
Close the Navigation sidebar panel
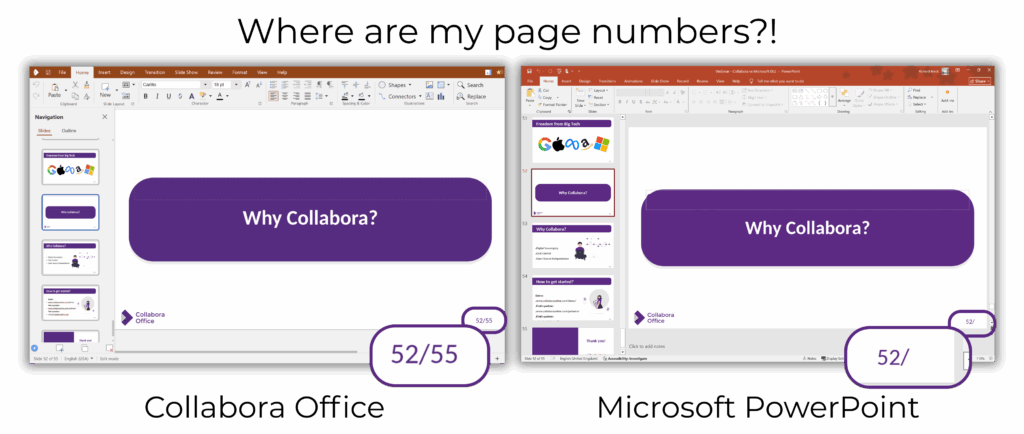[105, 117]
